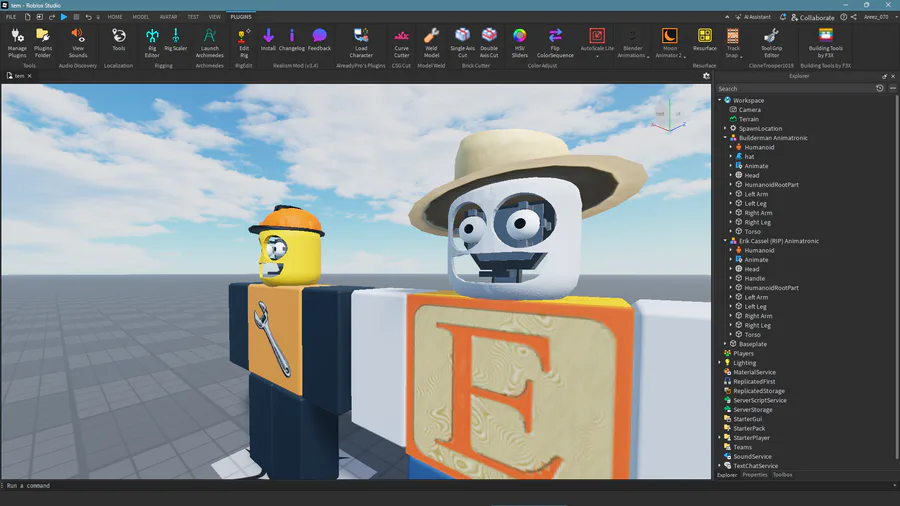The width and height of the screenshot is (900, 506).
Task: Collapse the Workspace tree node
Action: (720, 100)
